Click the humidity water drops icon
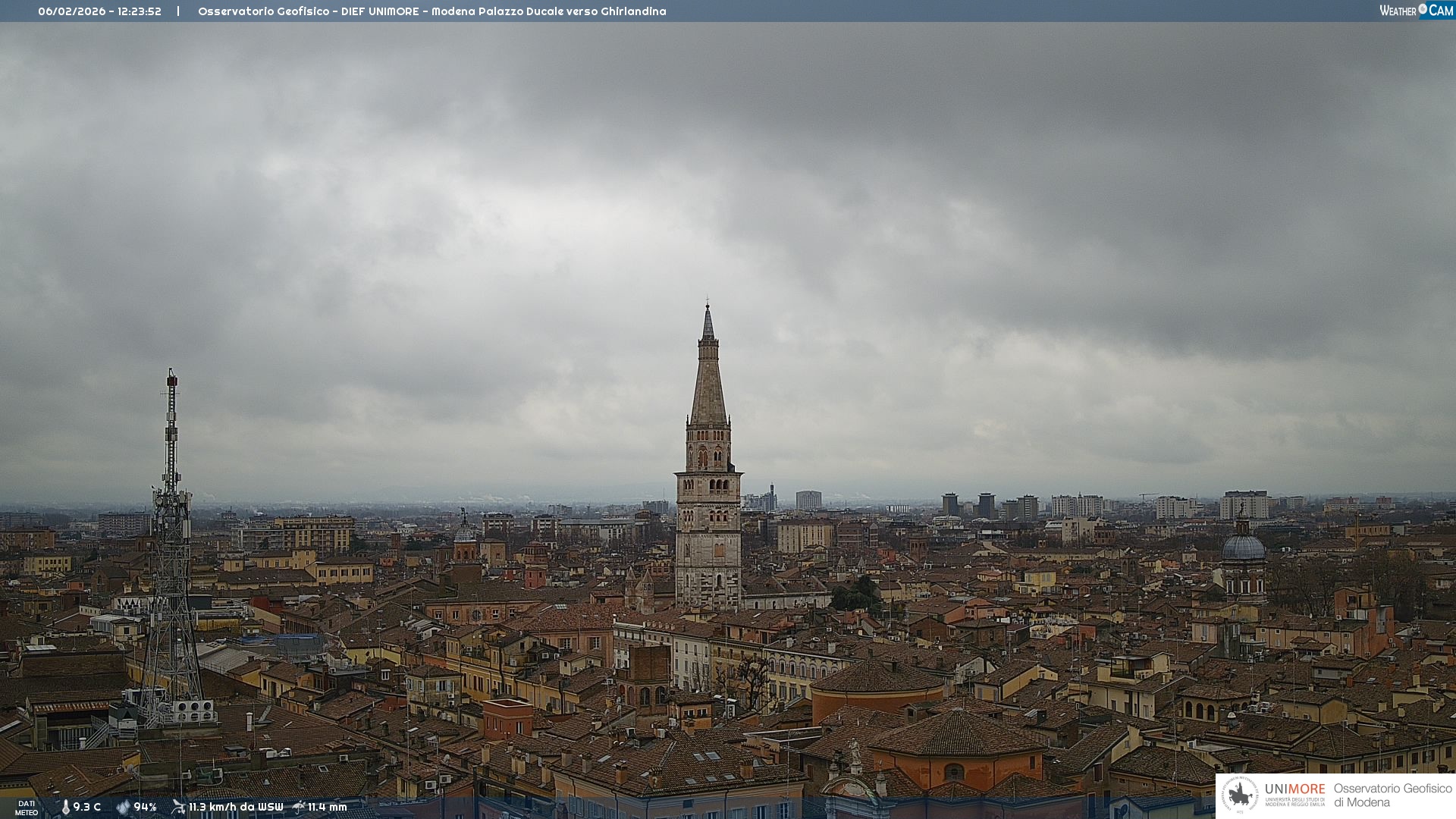This screenshot has width=1456, height=819. 123,807
